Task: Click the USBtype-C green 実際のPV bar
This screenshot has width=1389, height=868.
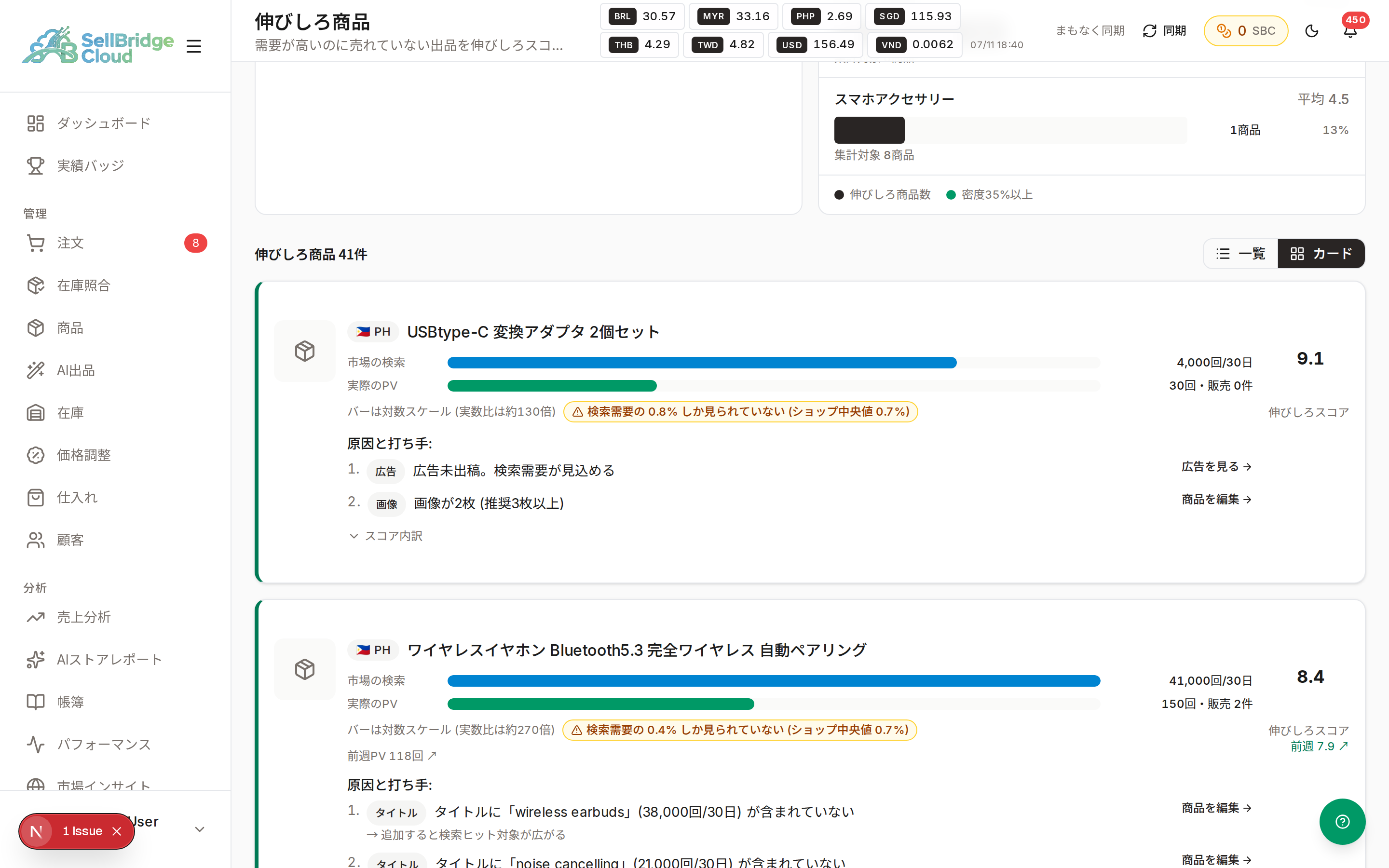Action: click(x=552, y=386)
